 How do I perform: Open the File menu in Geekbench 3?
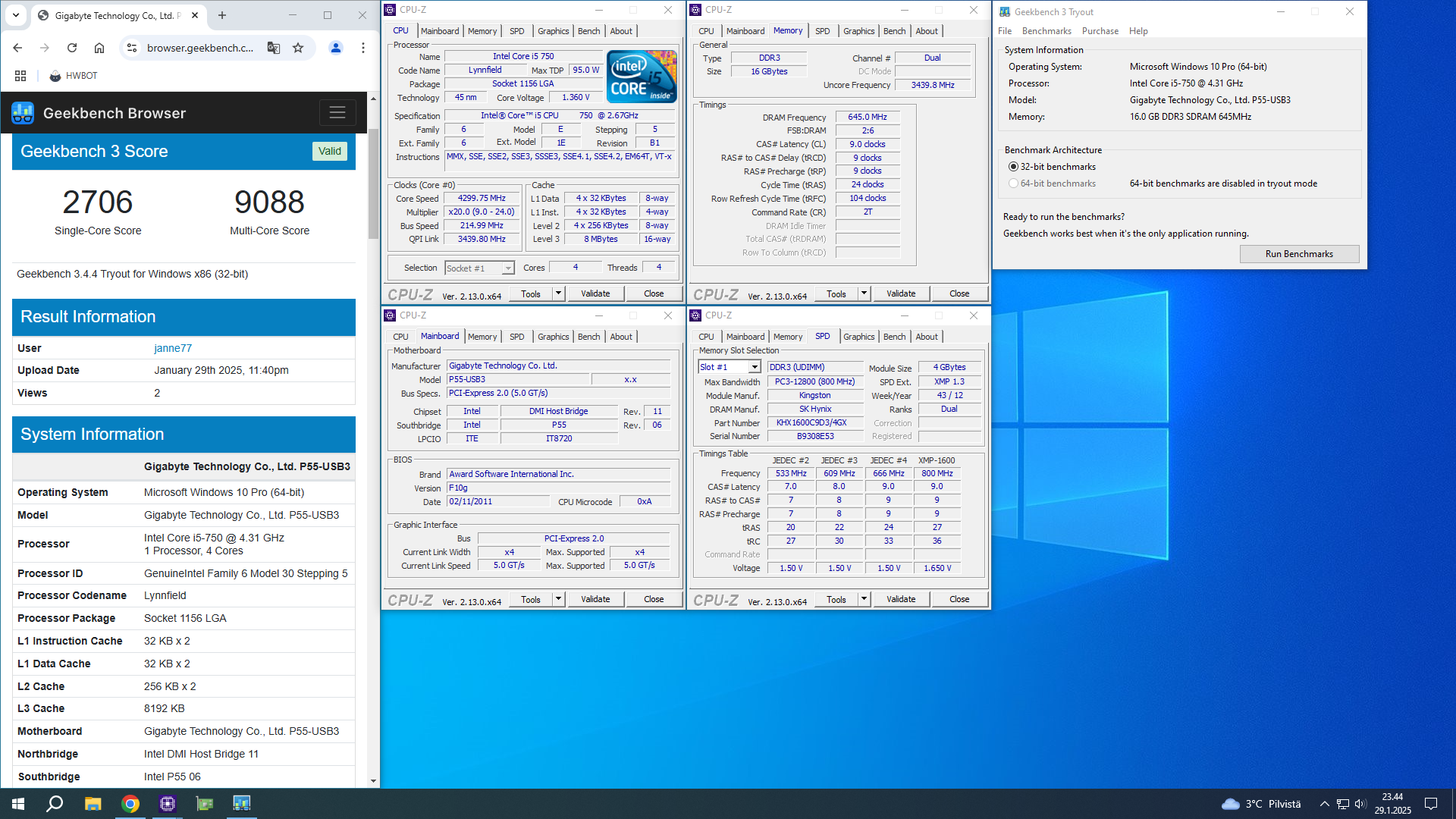[x=1005, y=31]
